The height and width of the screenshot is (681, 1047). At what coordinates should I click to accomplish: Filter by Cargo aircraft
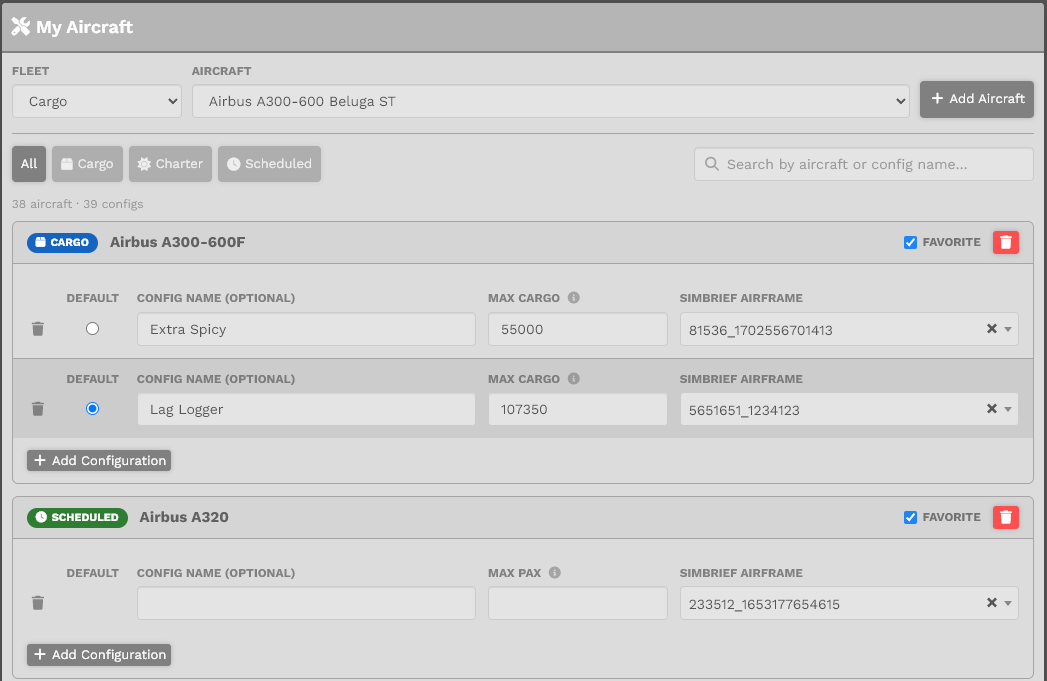pos(87,164)
